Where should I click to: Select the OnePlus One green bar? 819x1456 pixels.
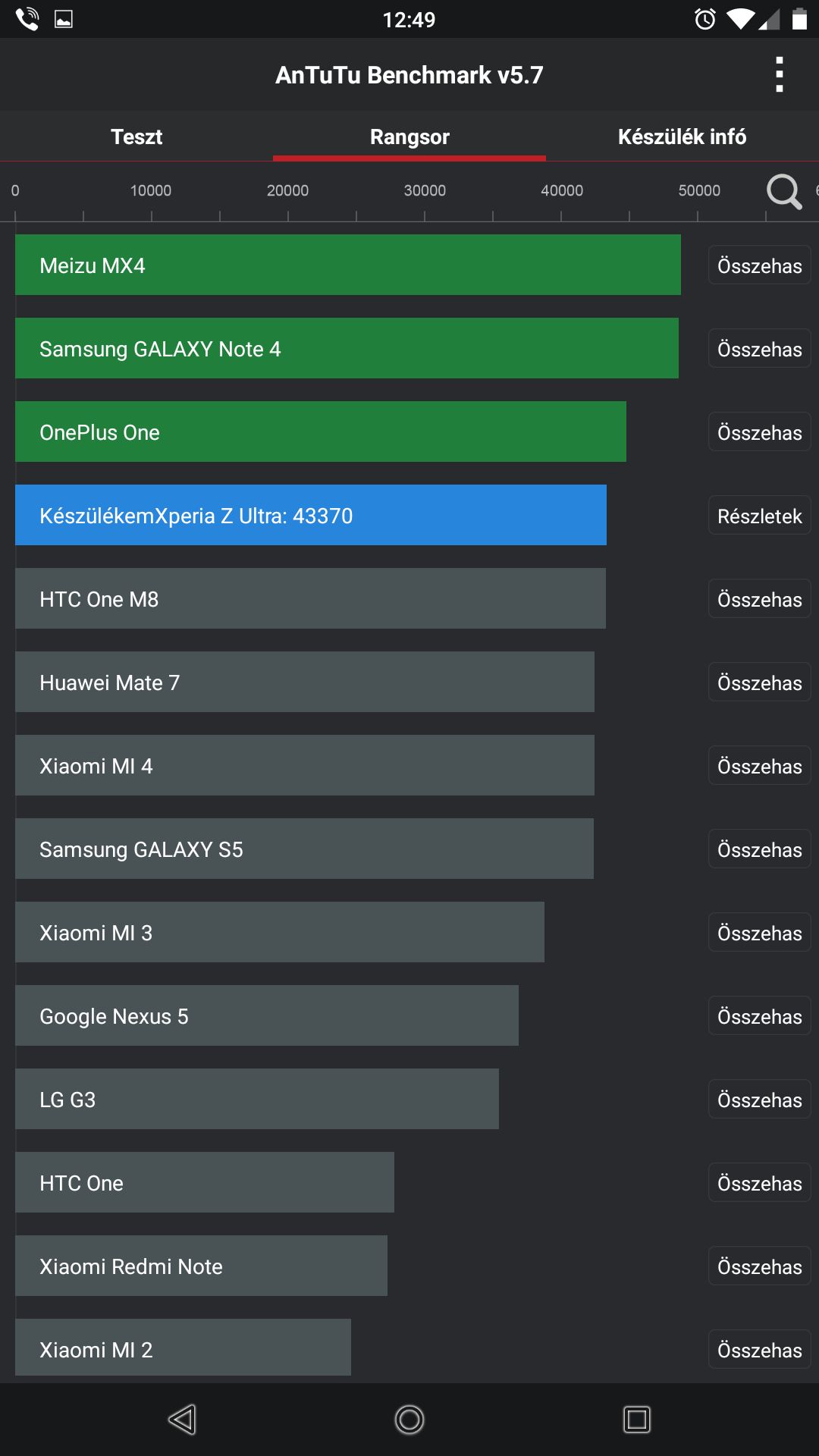321,431
